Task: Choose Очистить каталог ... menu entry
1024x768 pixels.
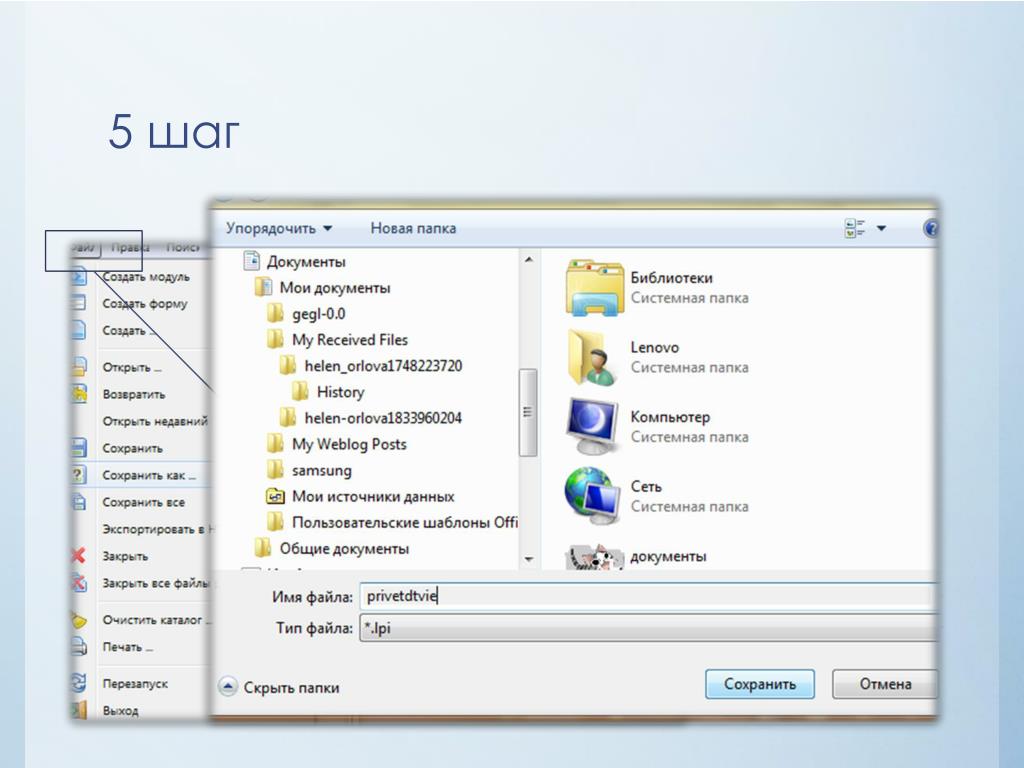Action: point(157,620)
